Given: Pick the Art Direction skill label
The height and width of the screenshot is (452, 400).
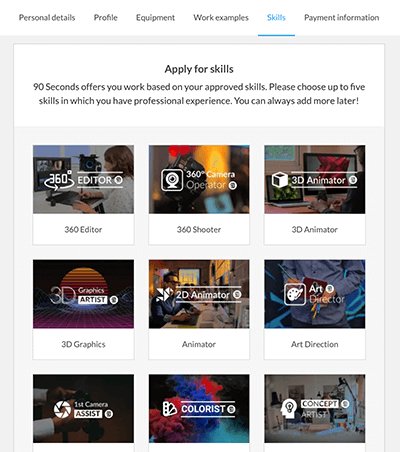Looking at the screenshot, I should (315, 344).
